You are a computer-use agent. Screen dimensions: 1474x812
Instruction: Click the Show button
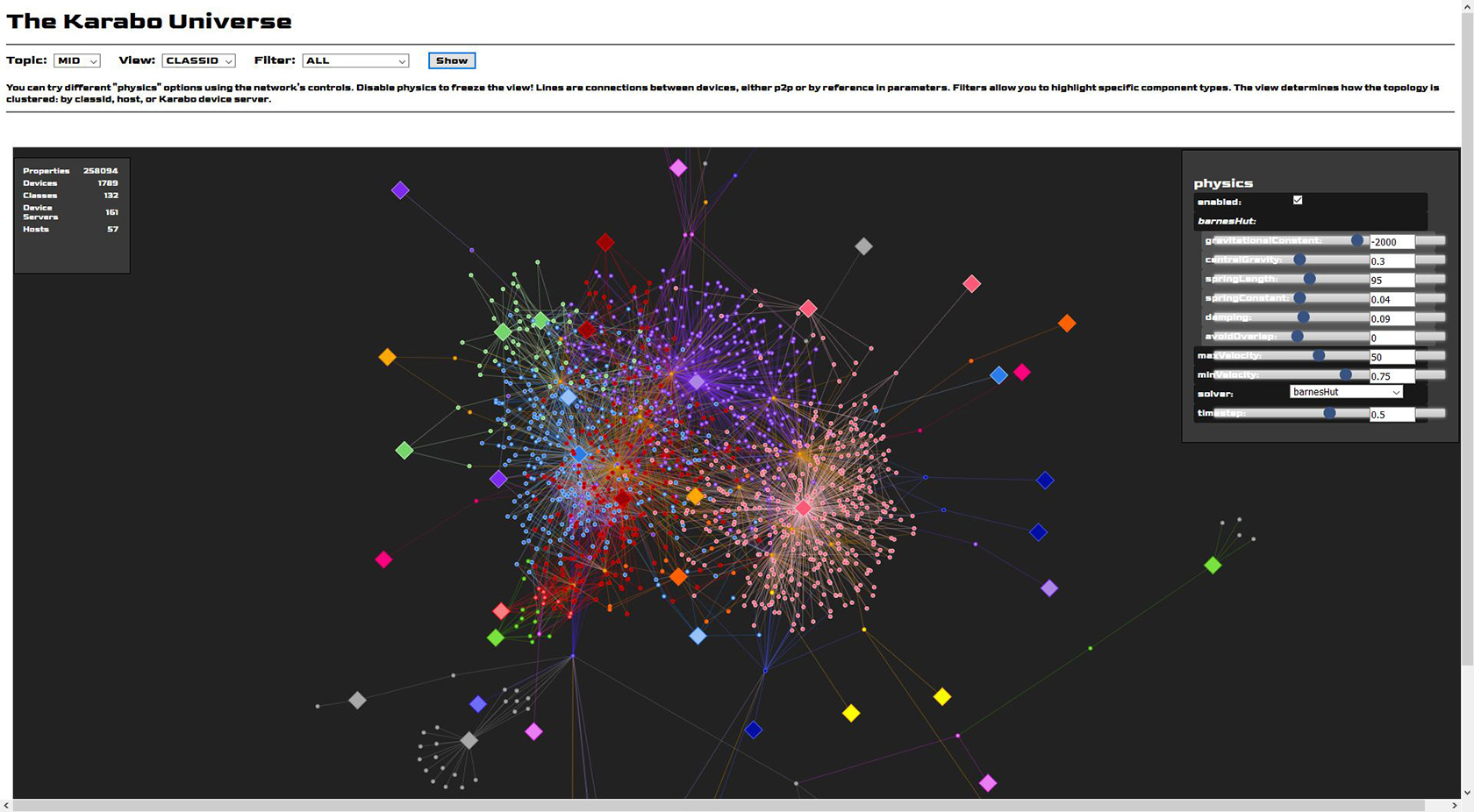[x=452, y=61]
